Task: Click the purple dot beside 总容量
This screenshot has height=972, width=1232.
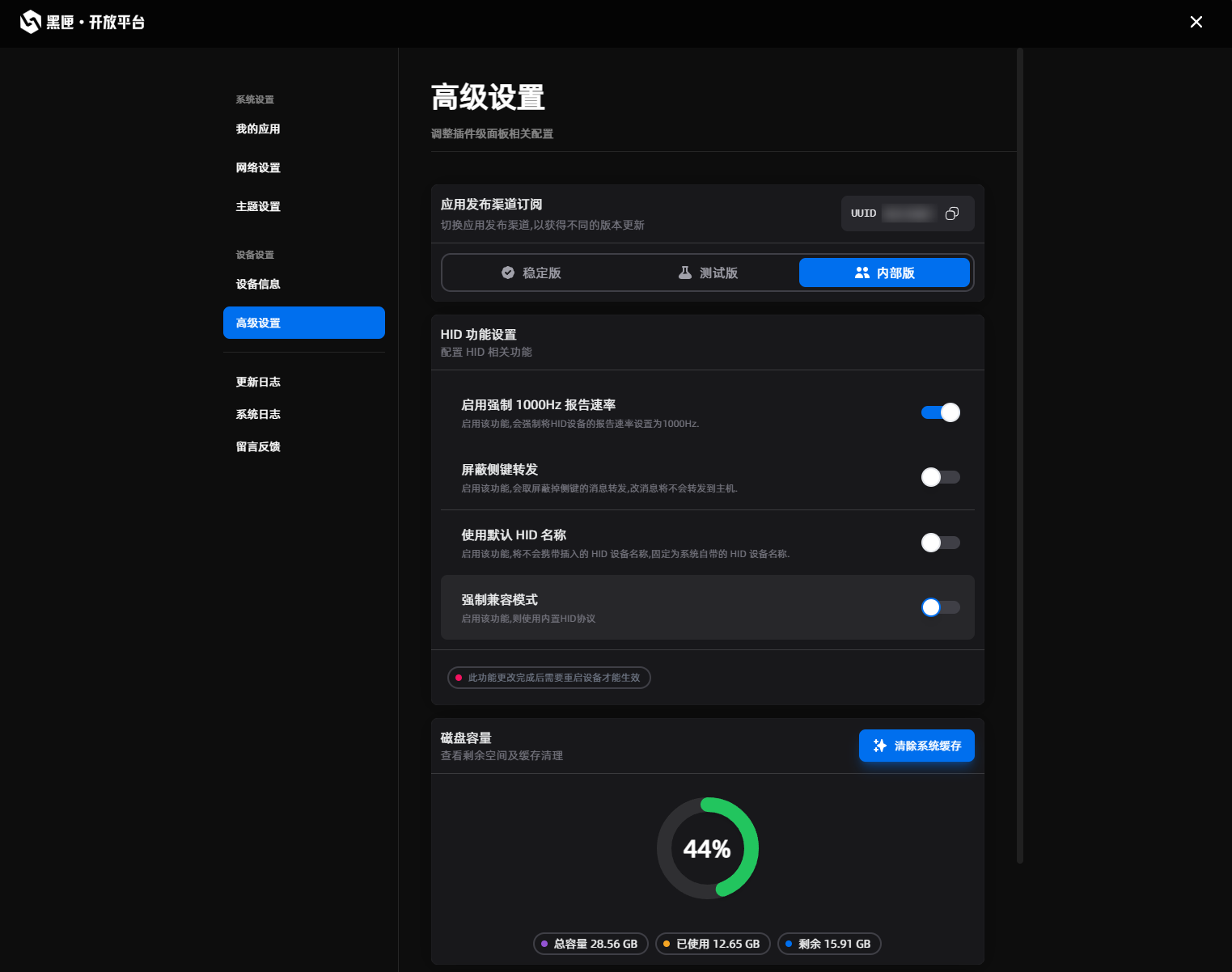Action: tap(544, 944)
